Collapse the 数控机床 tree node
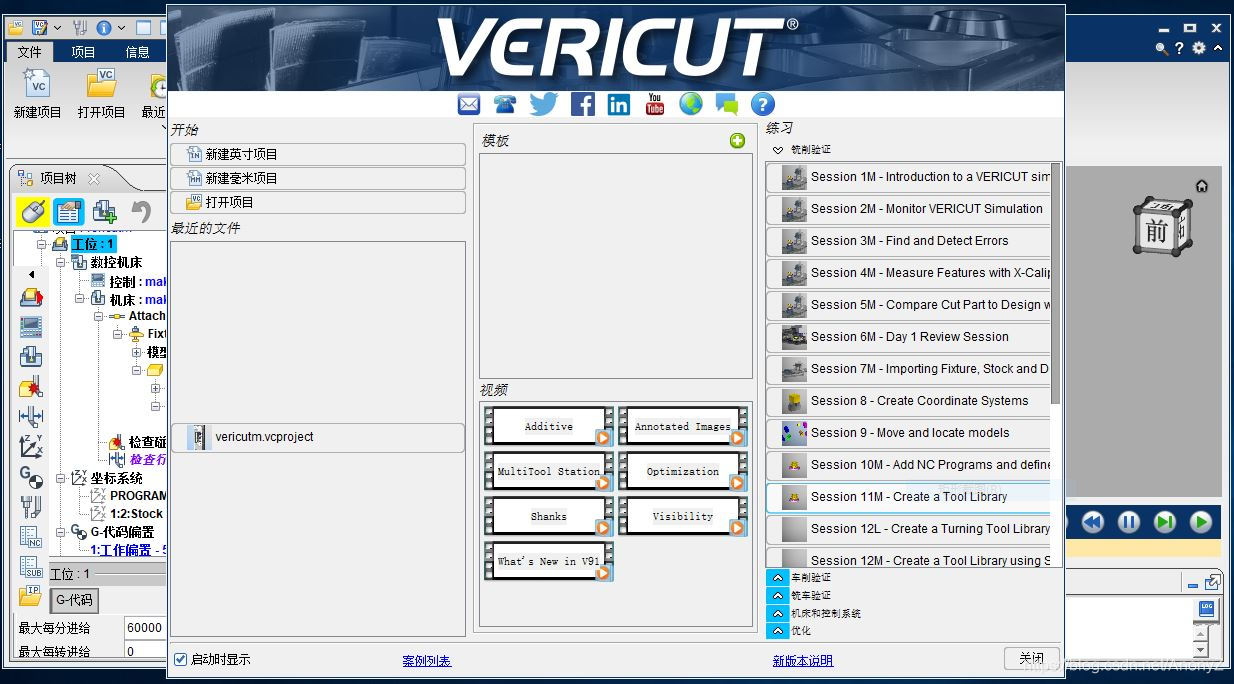 coord(60,262)
